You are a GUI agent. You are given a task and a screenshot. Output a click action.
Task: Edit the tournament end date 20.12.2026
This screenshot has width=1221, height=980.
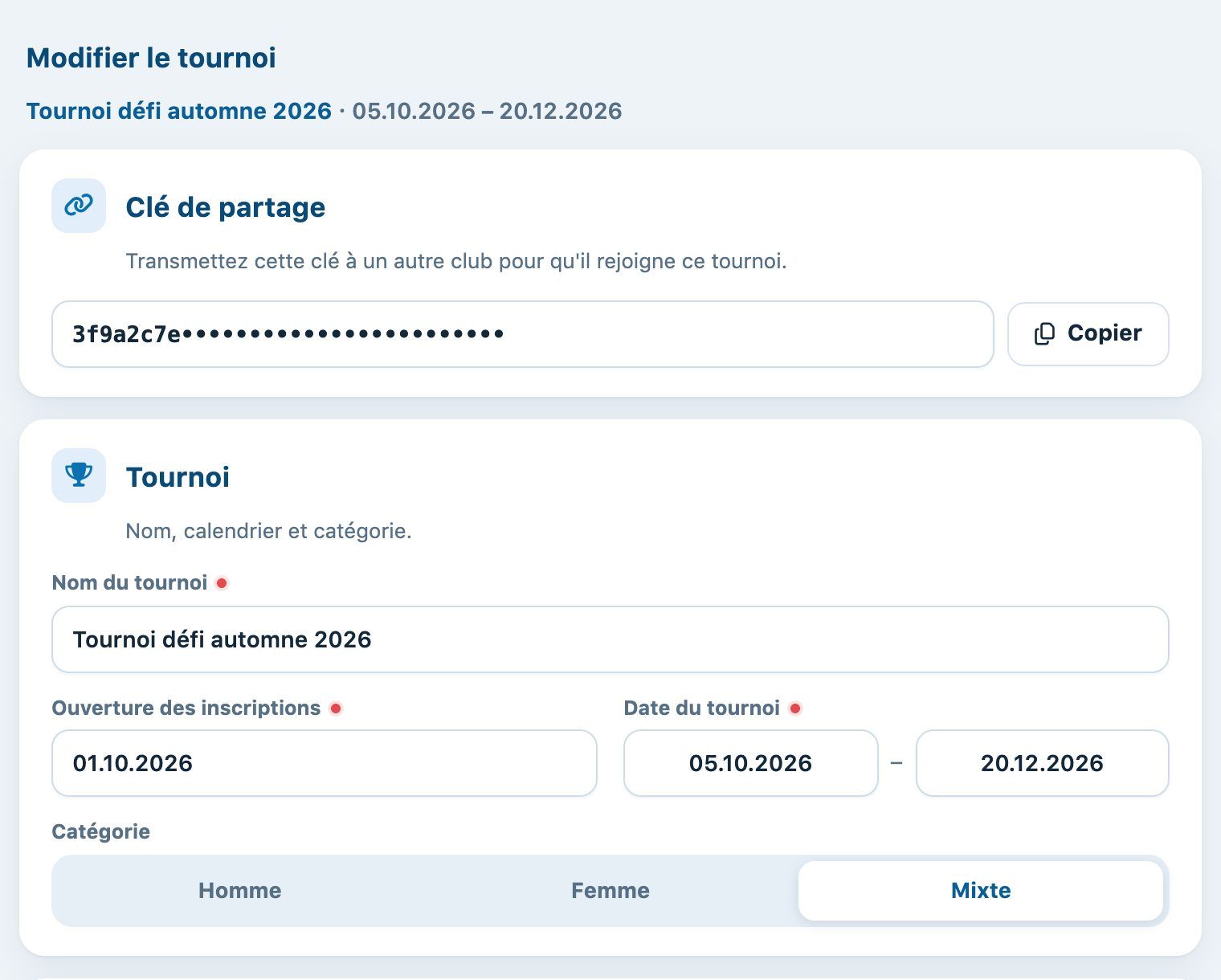pos(1042,763)
